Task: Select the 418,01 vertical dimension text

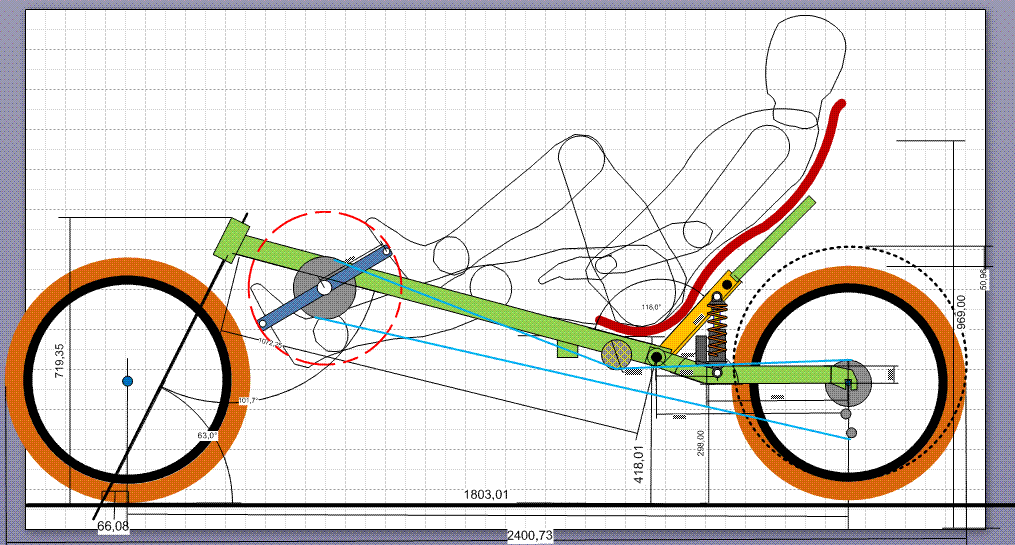Action: tap(640, 464)
